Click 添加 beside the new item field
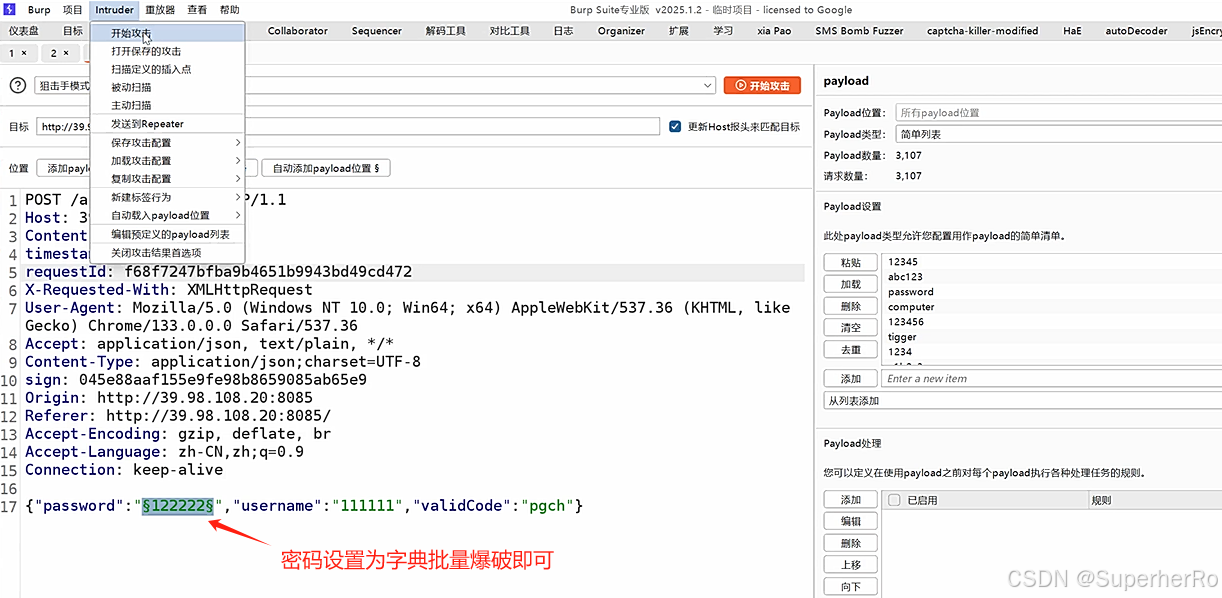Image resolution: width=1222 pixels, height=598 pixels. pyautogui.click(x=851, y=379)
